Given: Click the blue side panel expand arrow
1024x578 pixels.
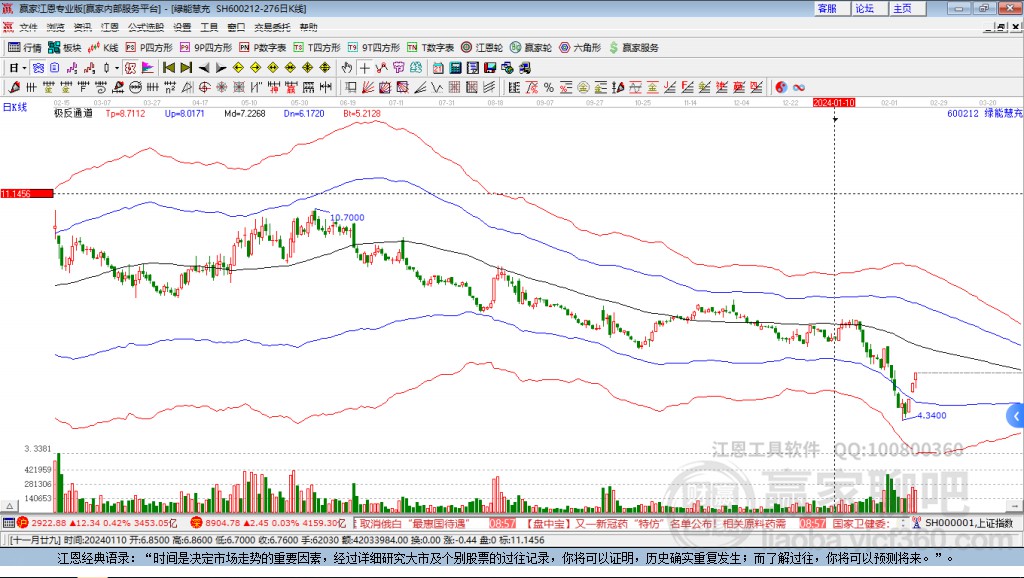Looking at the screenshot, I should pos(1015,415).
